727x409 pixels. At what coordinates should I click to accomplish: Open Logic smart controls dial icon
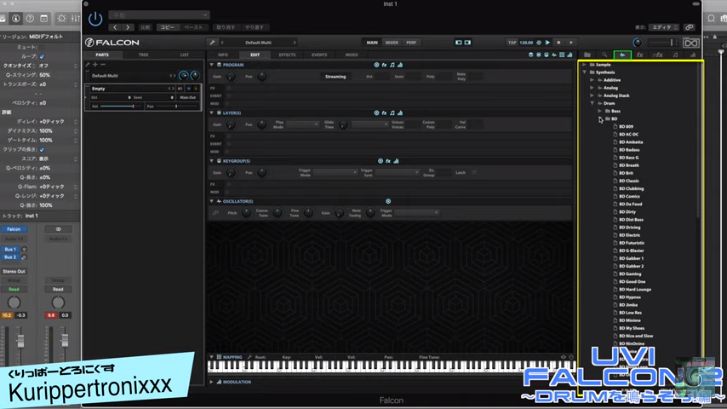61,19
